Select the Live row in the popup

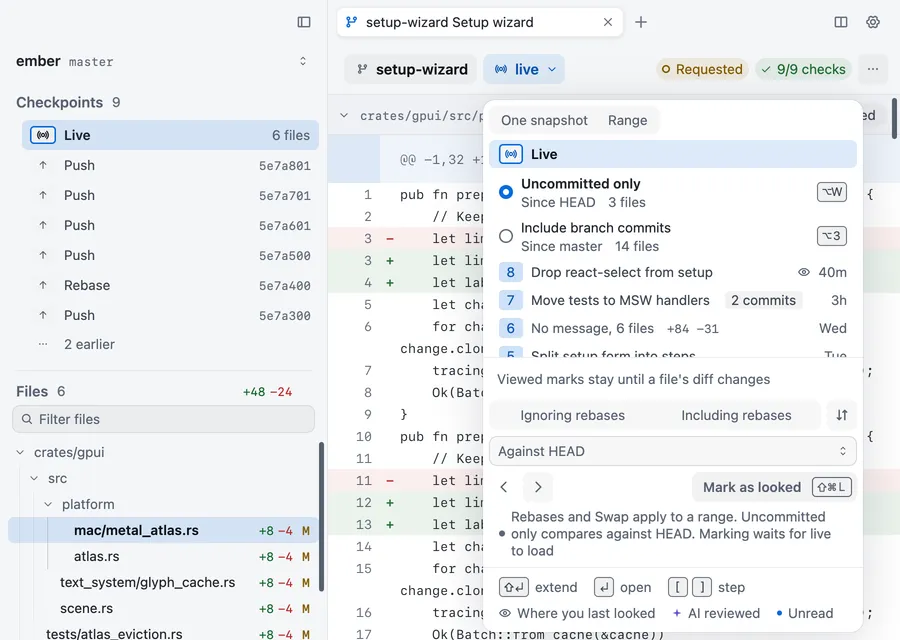pos(673,154)
